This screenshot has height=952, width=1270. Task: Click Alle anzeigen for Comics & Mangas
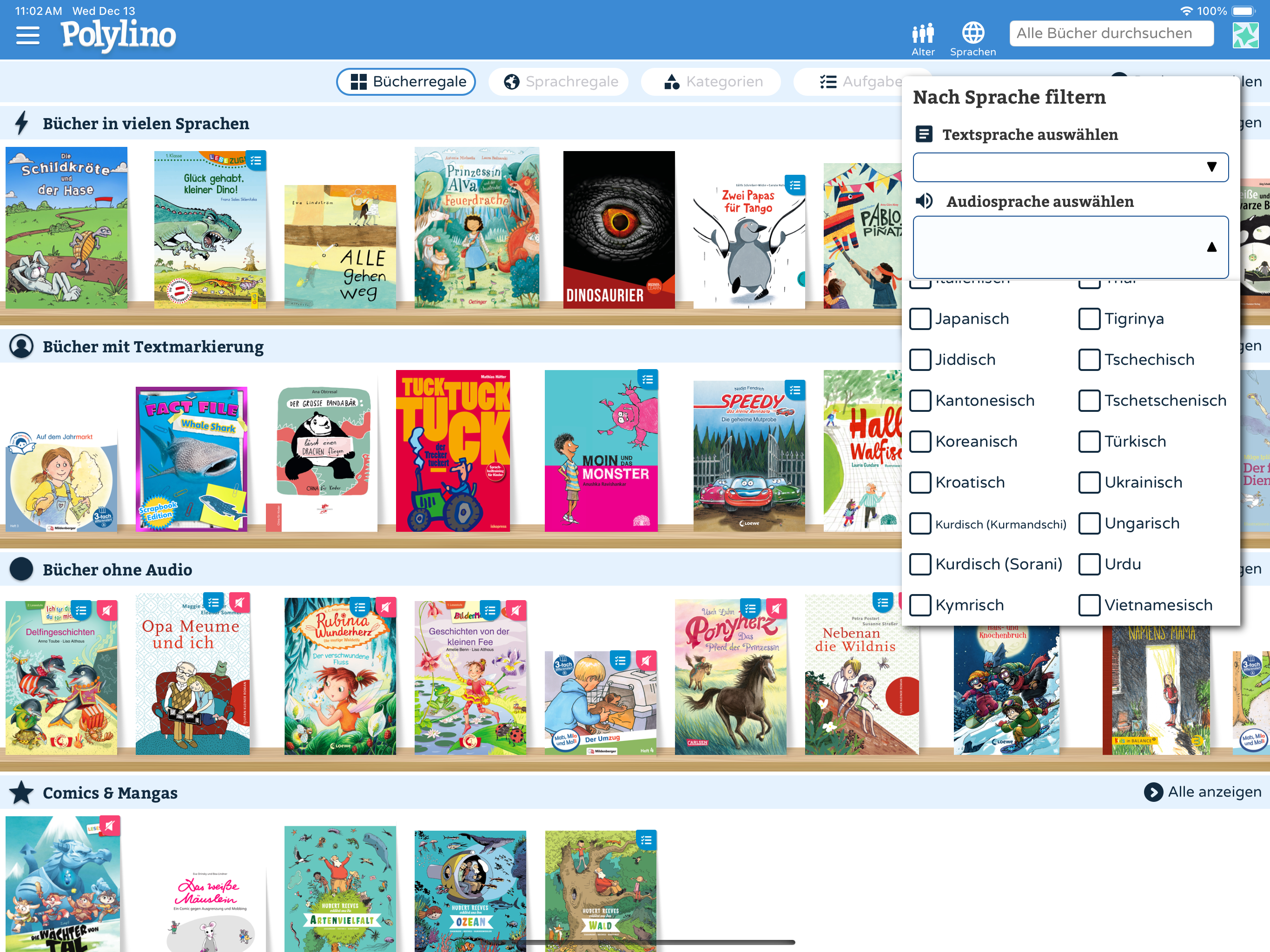[1202, 792]
